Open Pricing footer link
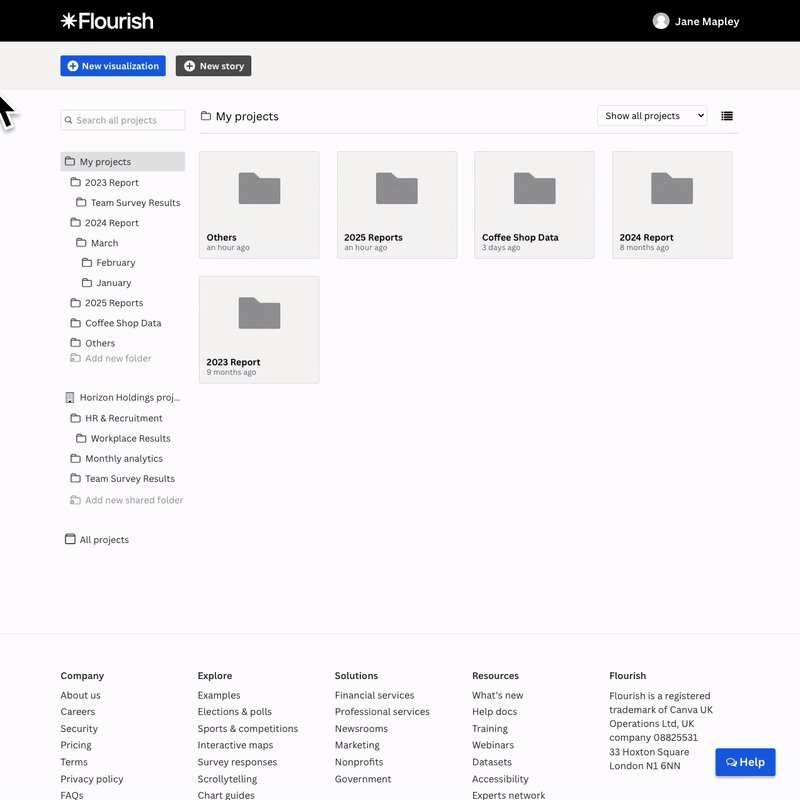Viewport: 800px width, 800px height. point(76,745)
